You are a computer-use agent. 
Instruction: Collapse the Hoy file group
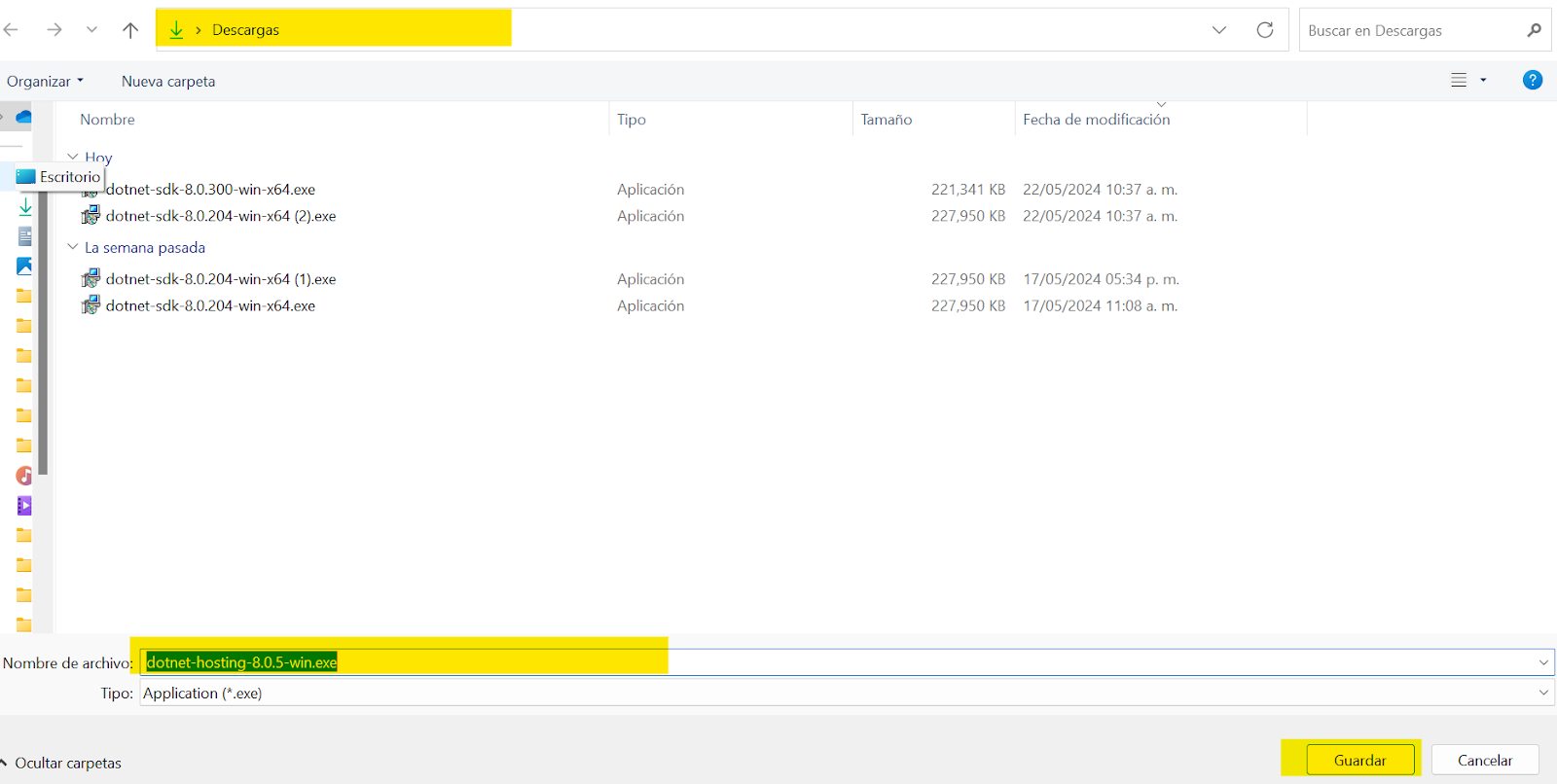tap(73, 157)
